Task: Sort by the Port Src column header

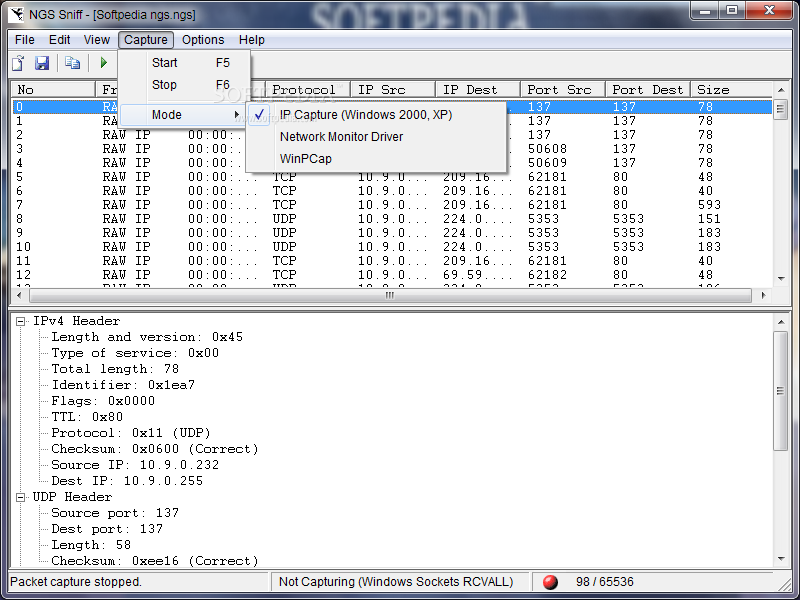Action: [x=563, y=90]
